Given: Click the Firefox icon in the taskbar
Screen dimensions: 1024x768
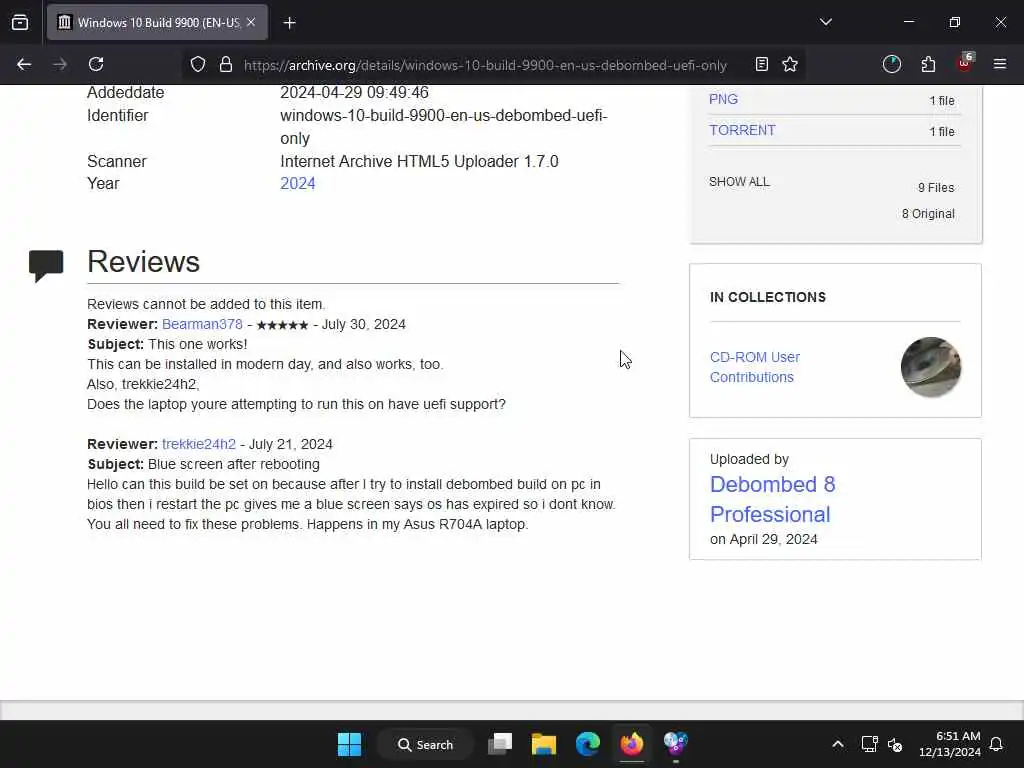Looking at the screenshot, I should [x=632, y=744].
